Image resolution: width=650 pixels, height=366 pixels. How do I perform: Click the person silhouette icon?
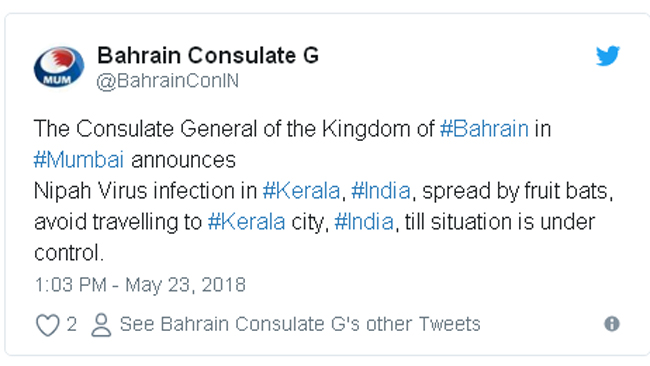pyautogui.click(x=101, y=325)
